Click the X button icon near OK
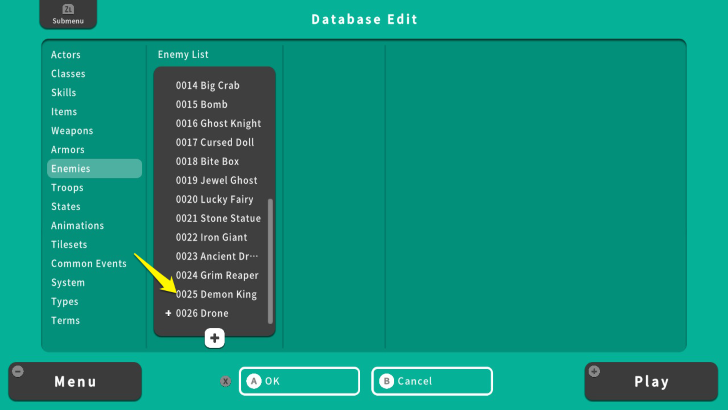The width and height of the screenshot is (728, 410). pos(226,381)
